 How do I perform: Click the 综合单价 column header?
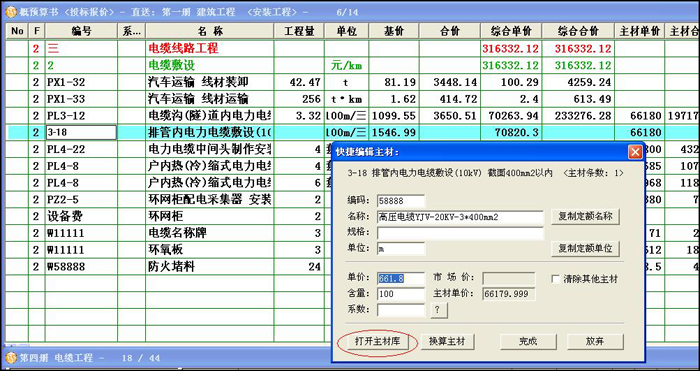coord(511,31)
